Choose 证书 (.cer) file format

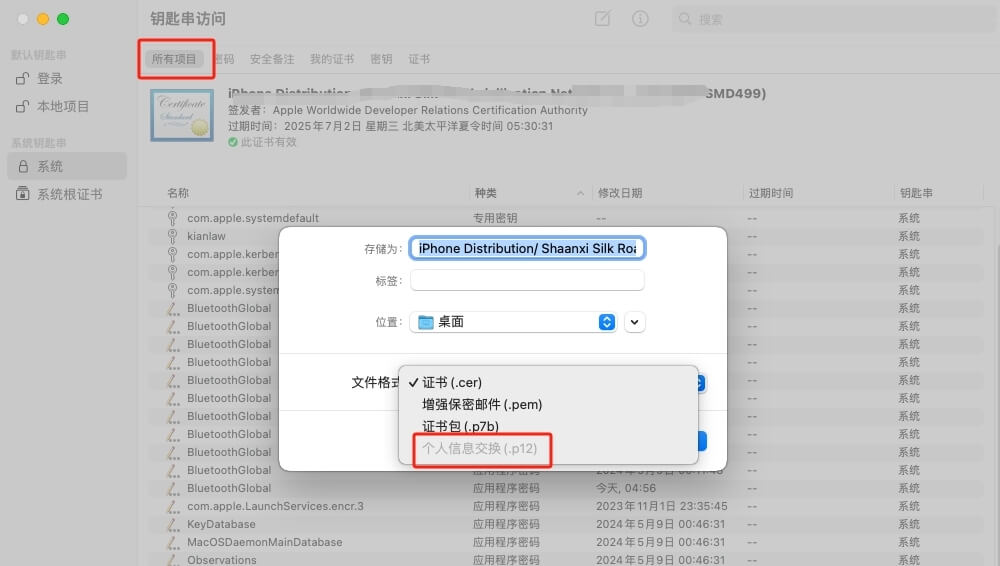(x=548, y=382)
